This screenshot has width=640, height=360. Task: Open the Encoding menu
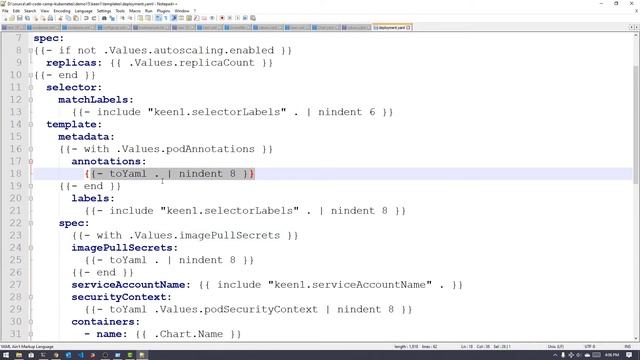point(62,11)
